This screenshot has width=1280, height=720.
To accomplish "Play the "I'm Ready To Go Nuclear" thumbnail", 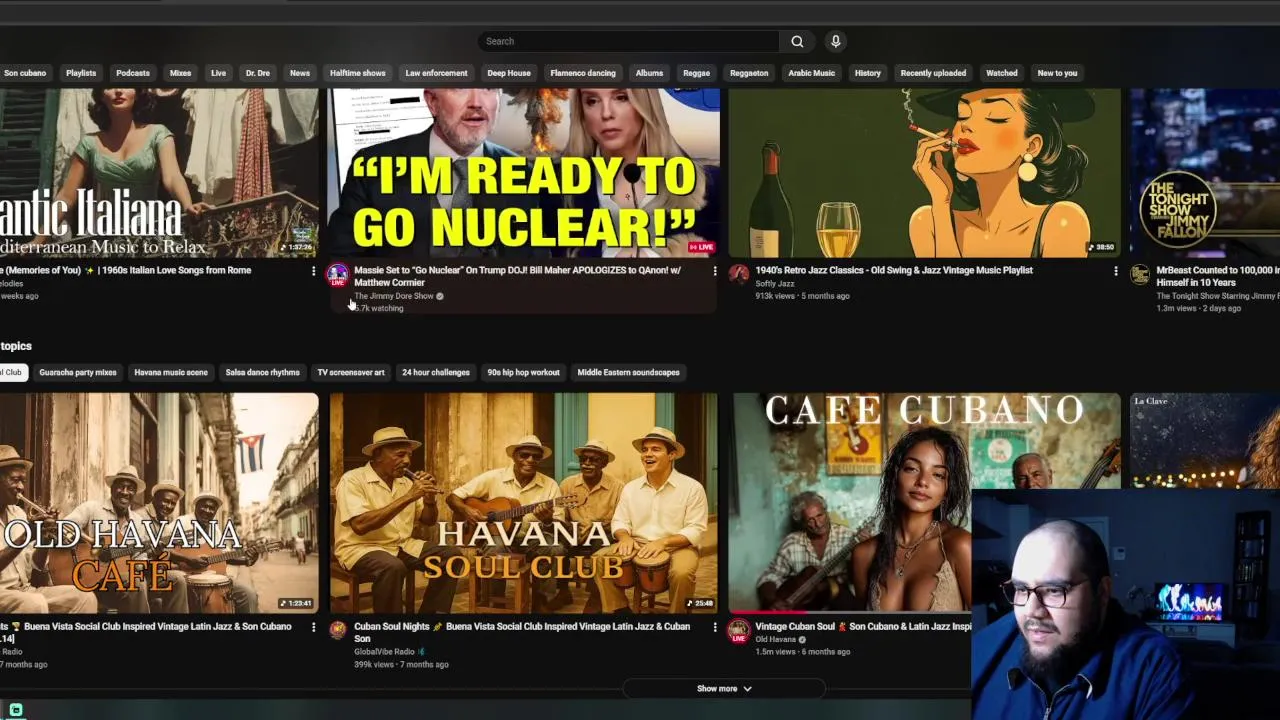I will [523, 173].
